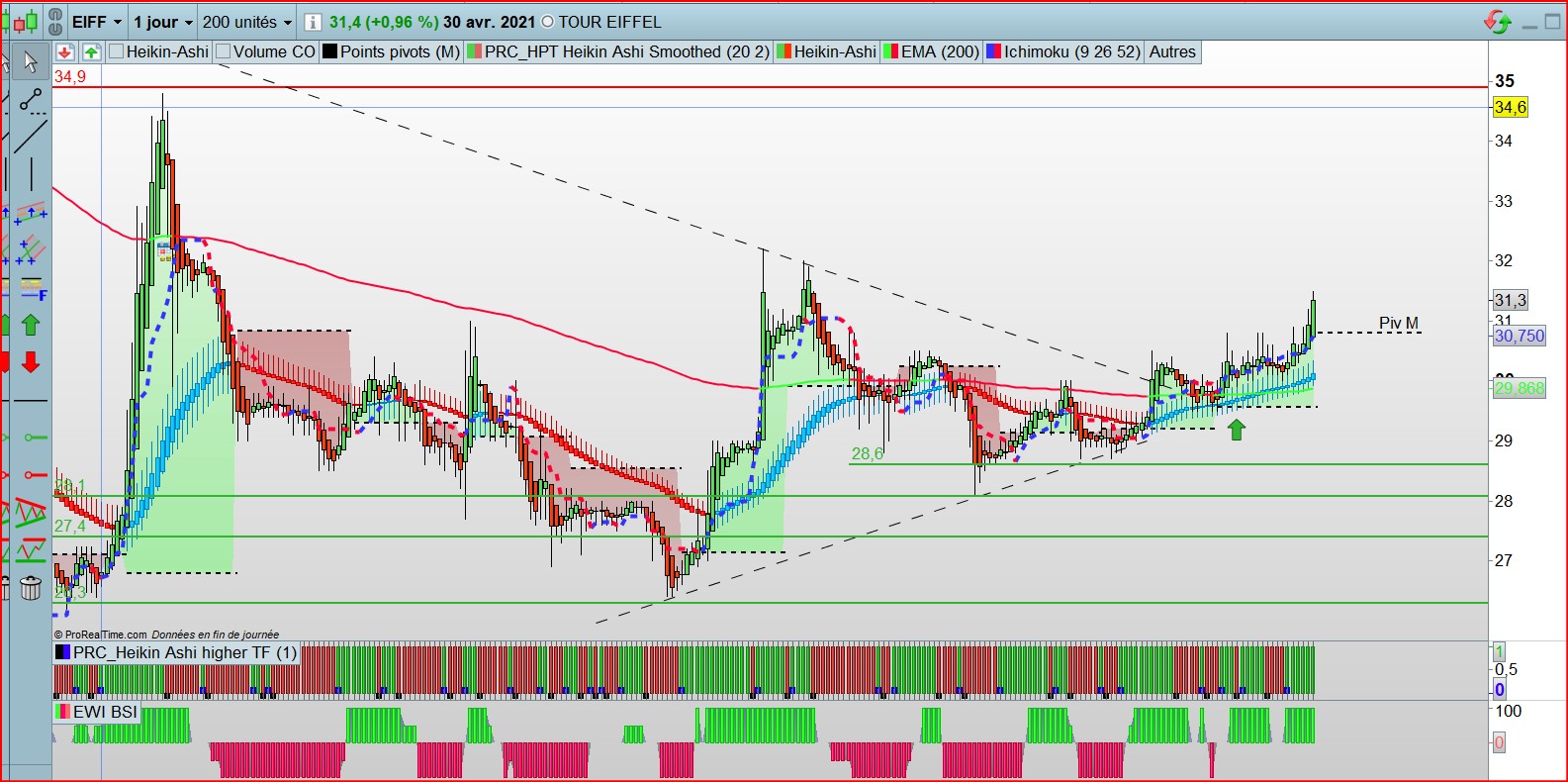Click the red down arrow indicator button

coord(65,52)
